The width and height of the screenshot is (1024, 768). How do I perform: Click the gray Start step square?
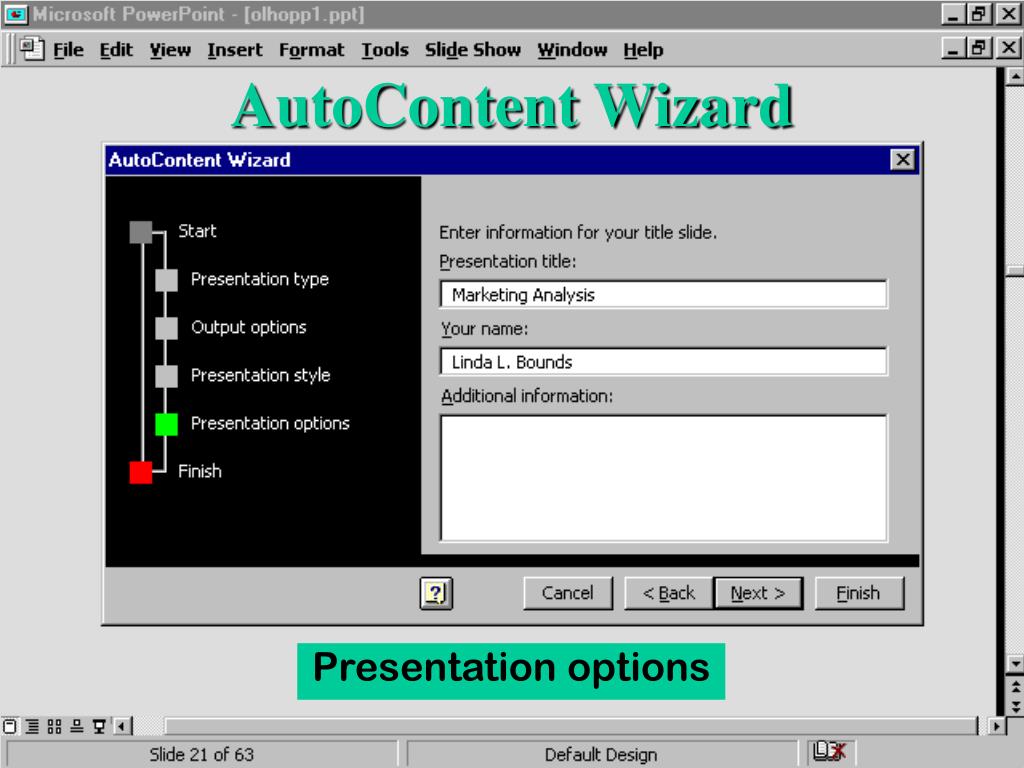pyautogui.click(x=140, y=232)
